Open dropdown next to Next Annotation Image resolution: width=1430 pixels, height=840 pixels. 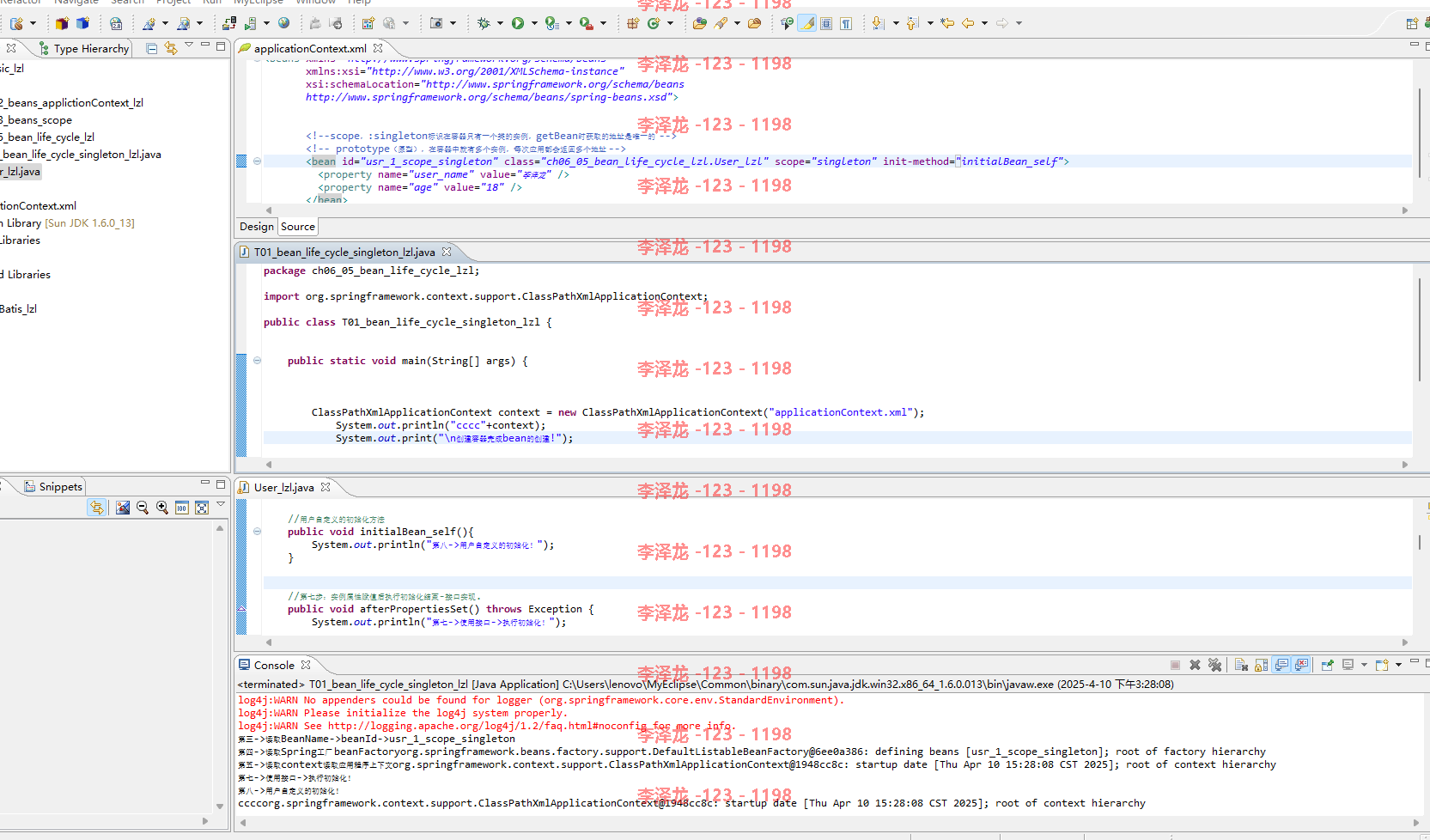tap(896, 23)
